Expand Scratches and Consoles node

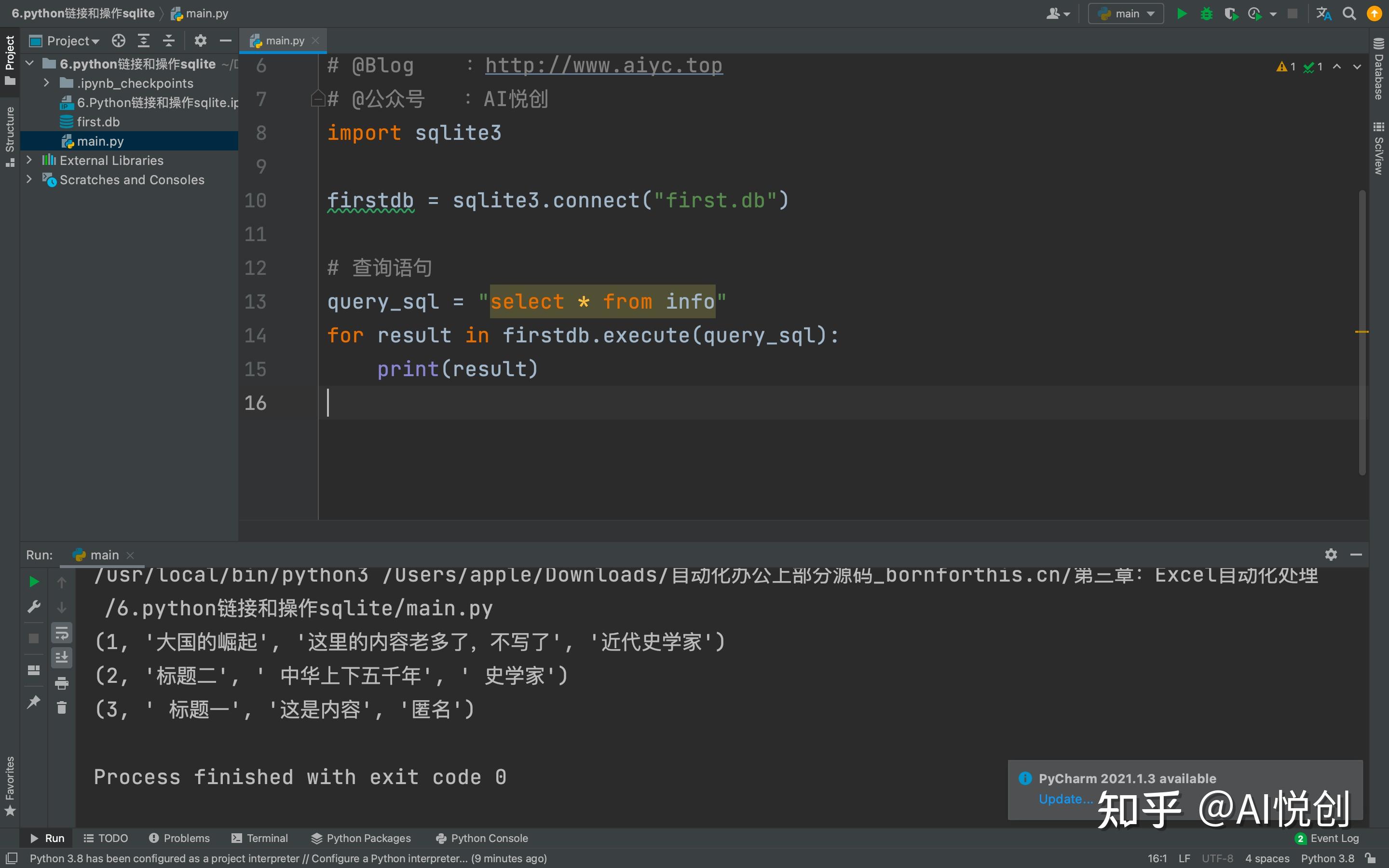tap(29, 180)
